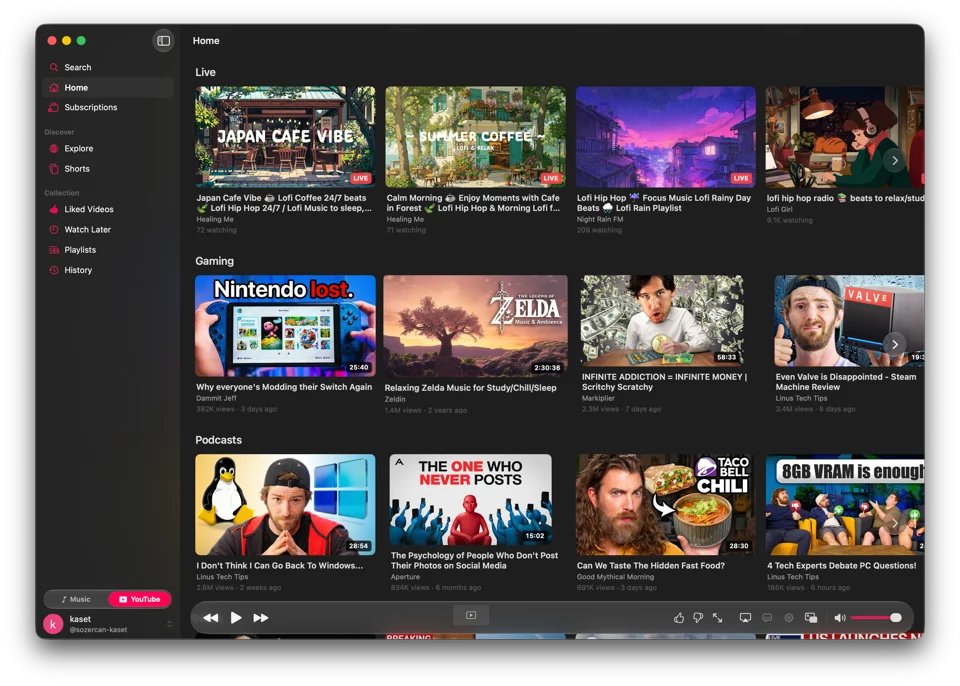Open the Japan Cafe Vibe live stream thumbnail
960x686 pixels.
[x=285, y=137]
